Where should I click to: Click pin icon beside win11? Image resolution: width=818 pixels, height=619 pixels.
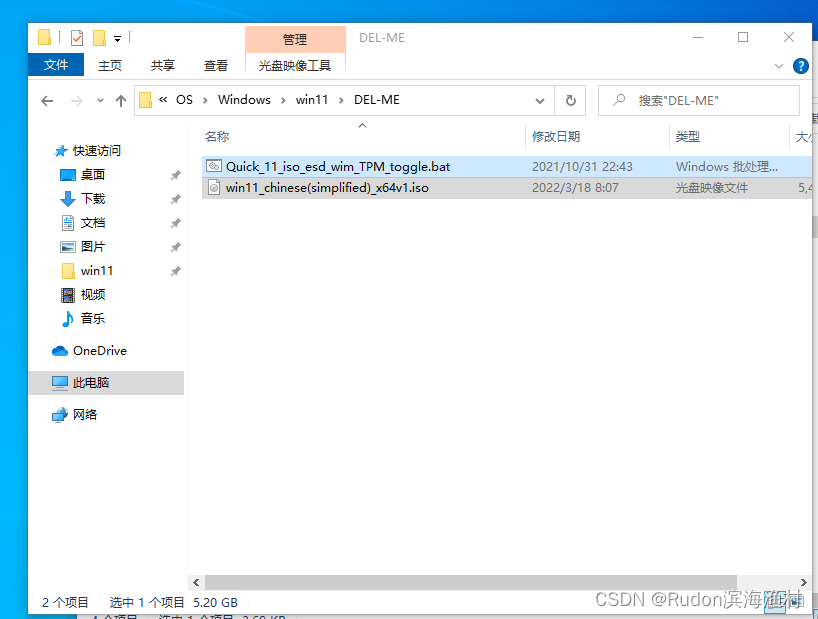click(176, 271)
